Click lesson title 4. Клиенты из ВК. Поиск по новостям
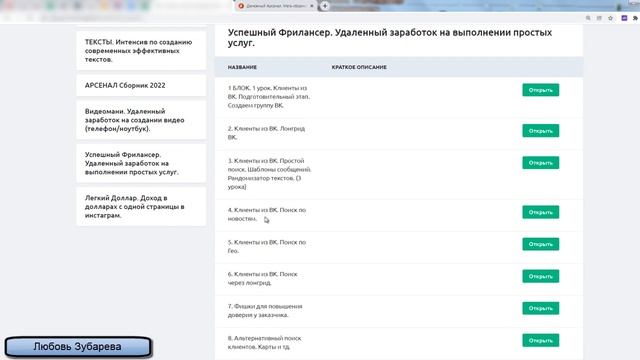This screenshot has width=640, height=360. click(x=267, y=214)
